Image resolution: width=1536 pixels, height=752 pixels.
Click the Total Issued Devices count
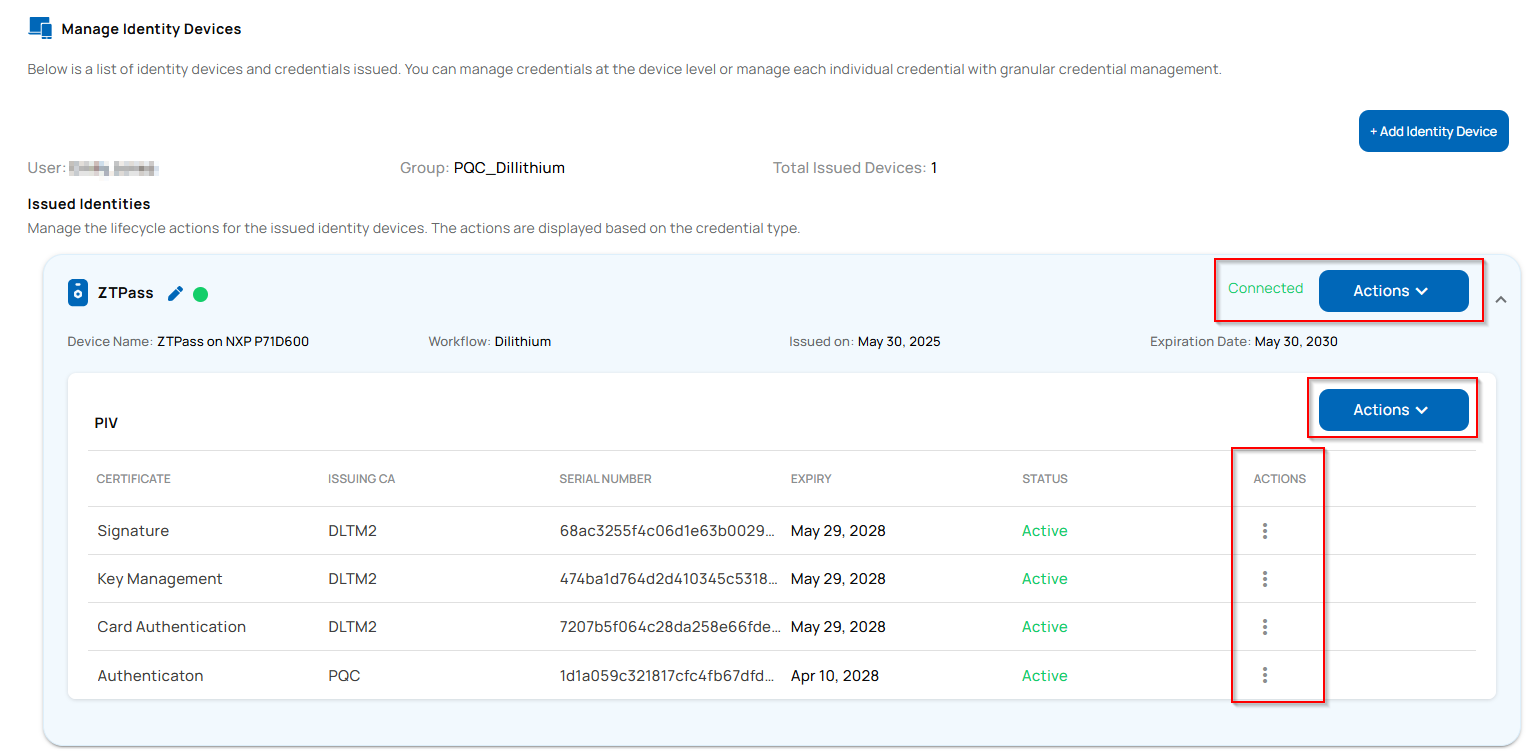(x=934, y=167)
